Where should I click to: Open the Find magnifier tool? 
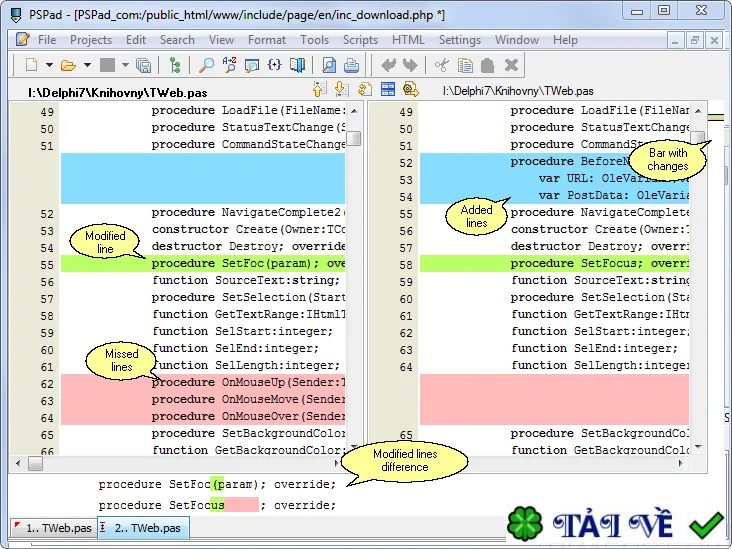tap(206, 65)
